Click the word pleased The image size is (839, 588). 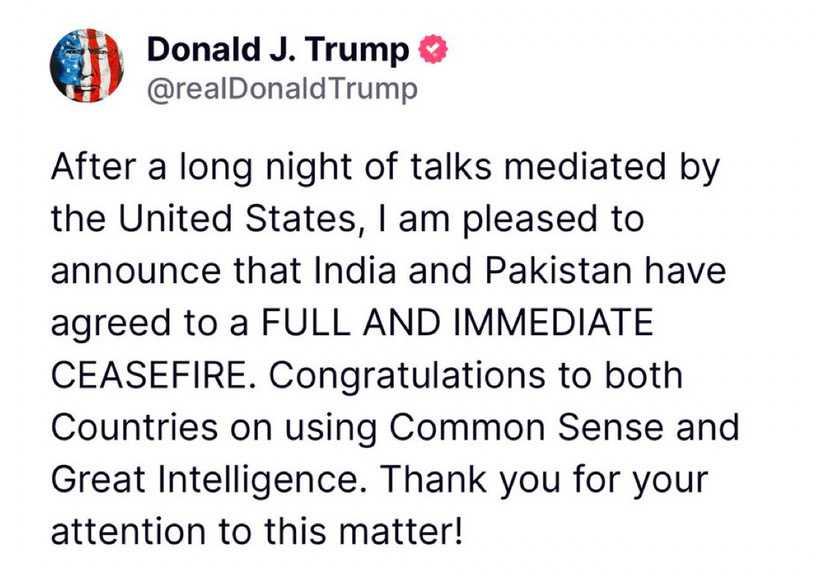click(x=530, y=218)
